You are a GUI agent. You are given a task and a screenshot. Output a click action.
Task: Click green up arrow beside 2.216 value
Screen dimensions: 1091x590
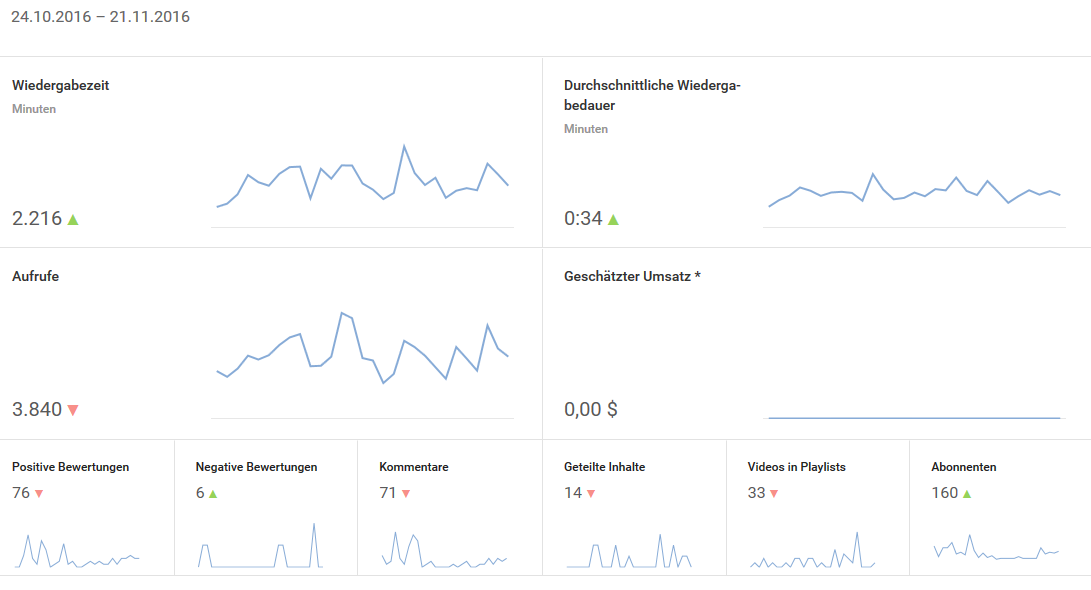(x=73, y=219)
